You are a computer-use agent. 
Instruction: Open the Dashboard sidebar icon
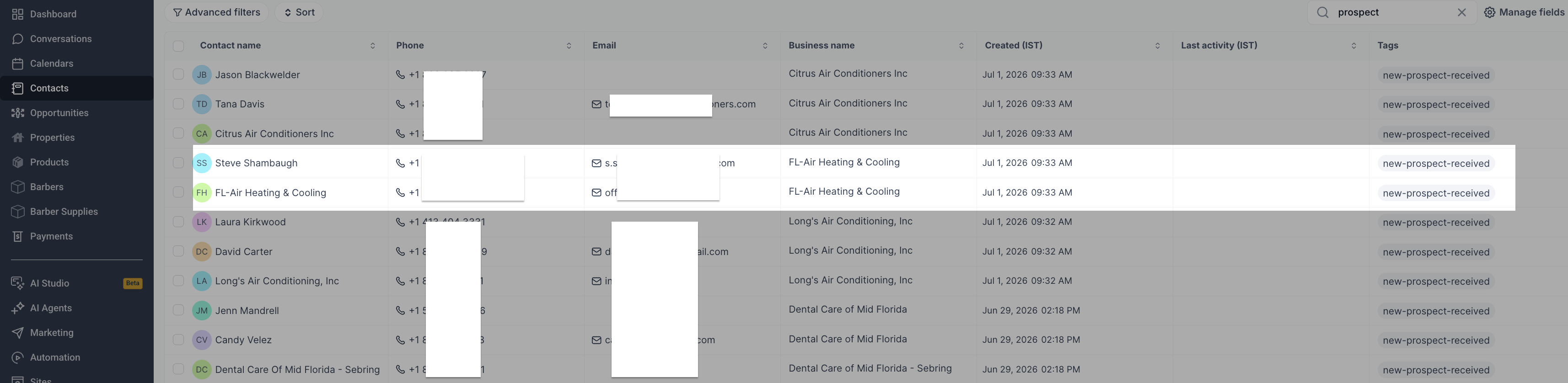pyautogui.click(x=18, y=14)
